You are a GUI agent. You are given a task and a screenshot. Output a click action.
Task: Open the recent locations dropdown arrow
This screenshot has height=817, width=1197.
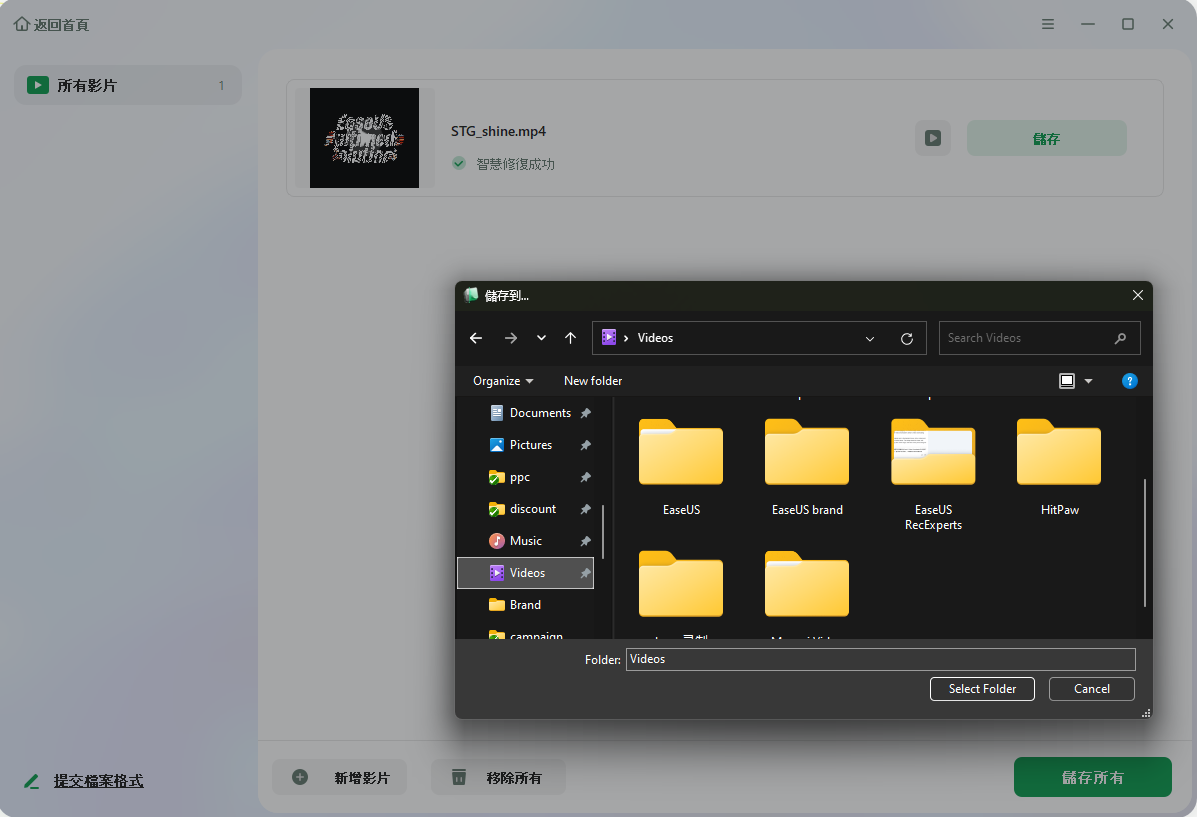[541, 338]
